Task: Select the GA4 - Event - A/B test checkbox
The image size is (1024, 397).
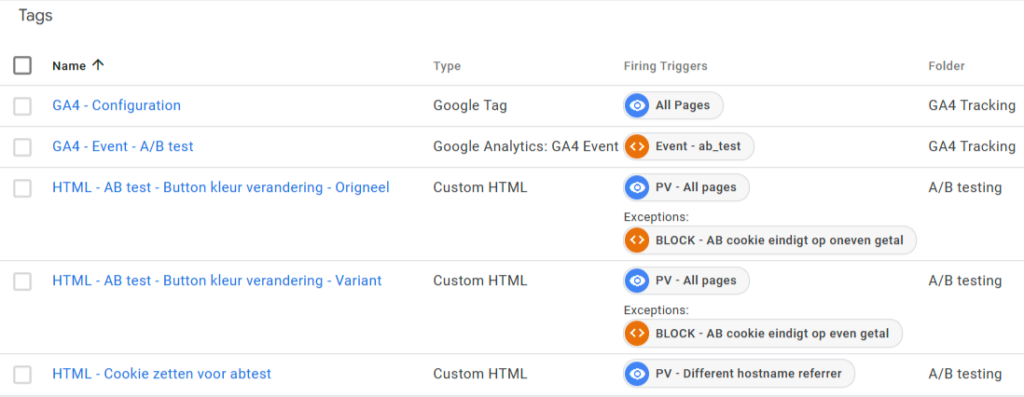Action: click(x=22, y=147)
